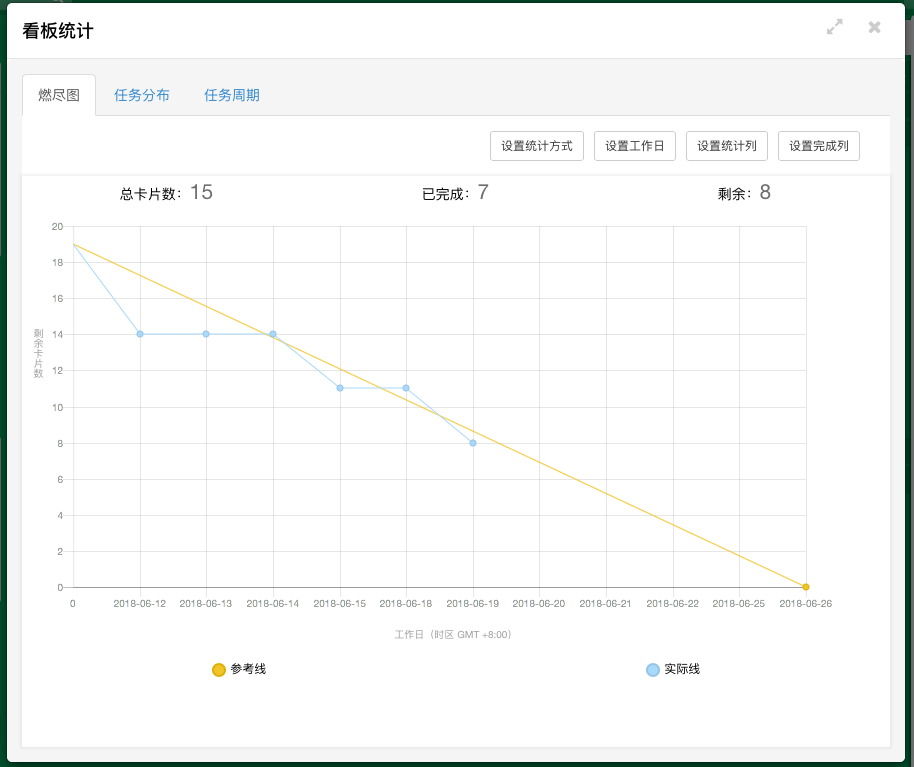The height and width of the screenshot is (767, 914).
Task: Open the 任务周期 tab
Action: click(x=231, y=95)
